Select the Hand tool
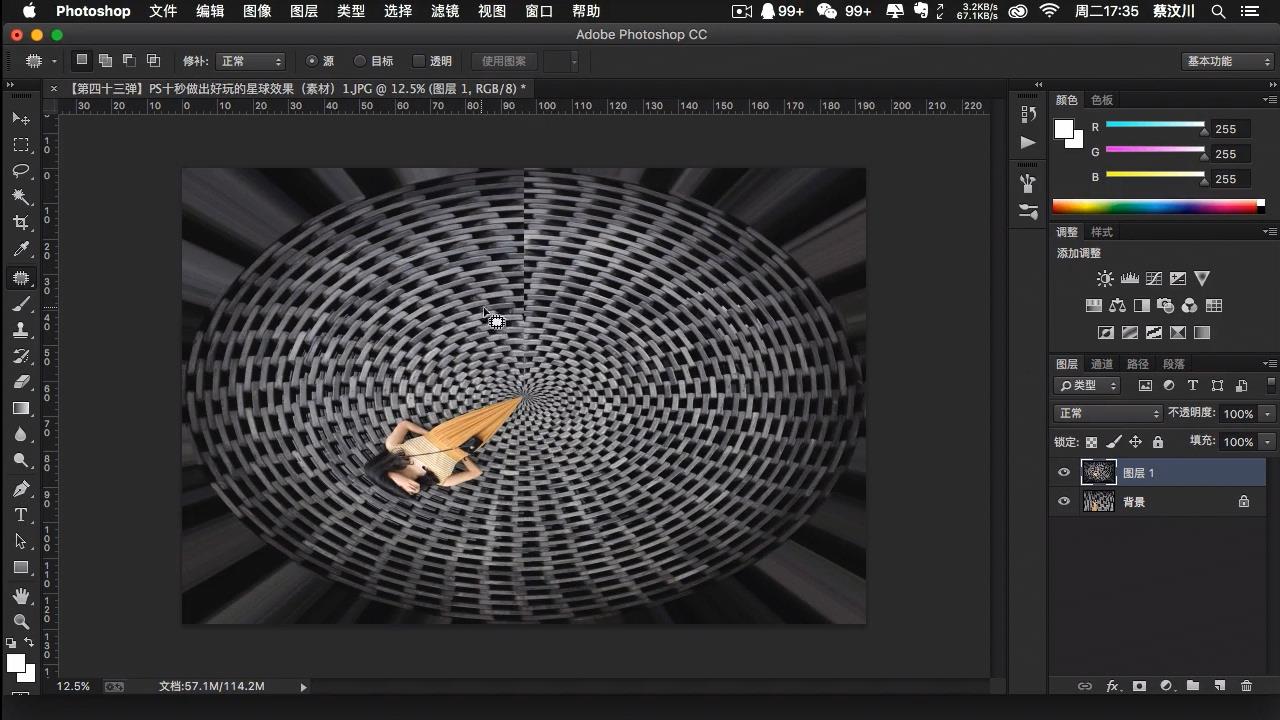The image size is (1280, 720). coord(21,596)
